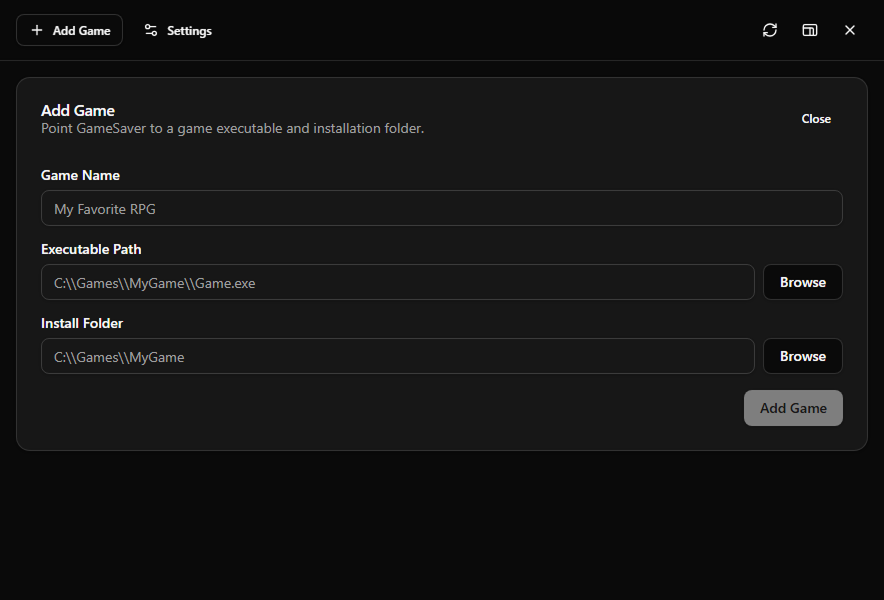Focus the Install Folder input field
Image resolution: width=884 pixels, height=600 pixels.
[x=397, y=356]
